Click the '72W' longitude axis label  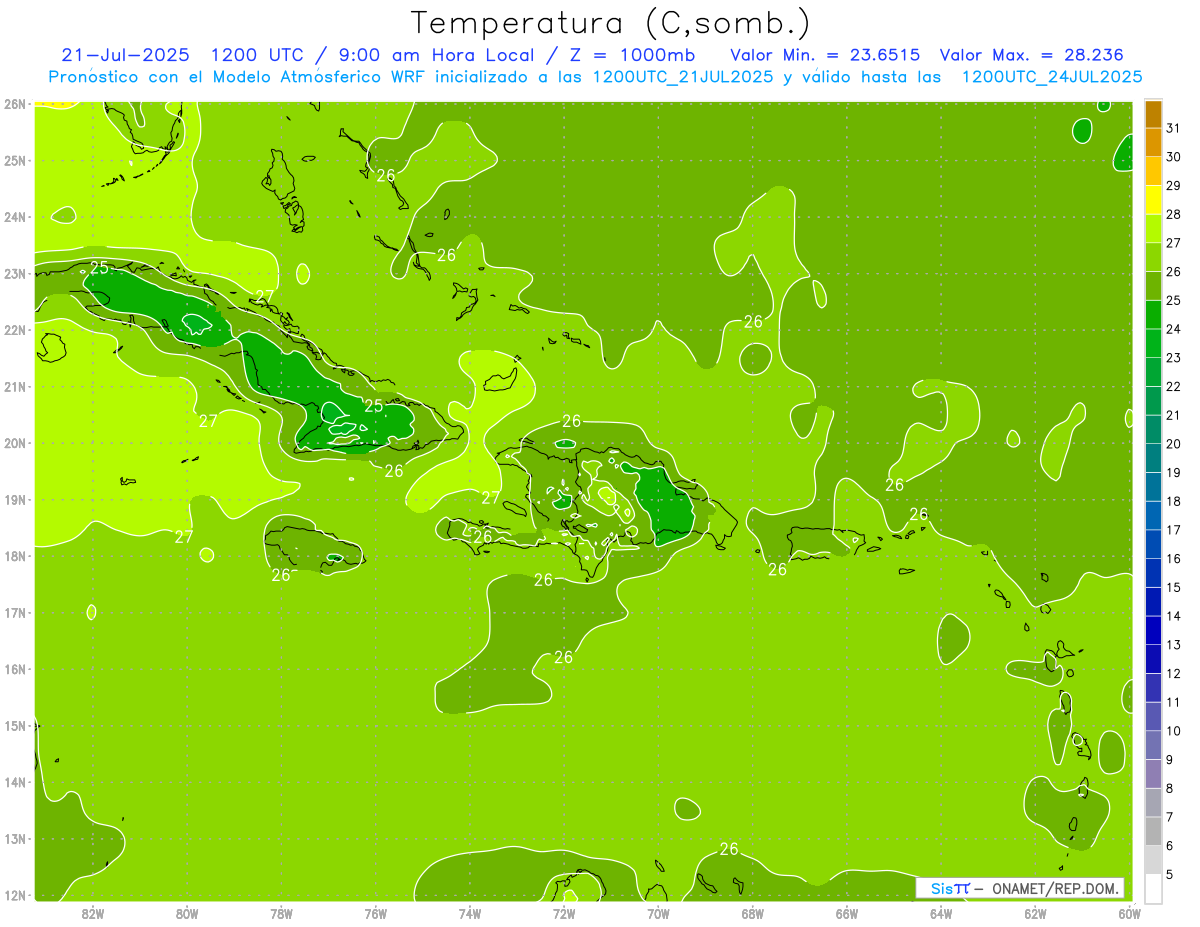(x=564, y=913)
